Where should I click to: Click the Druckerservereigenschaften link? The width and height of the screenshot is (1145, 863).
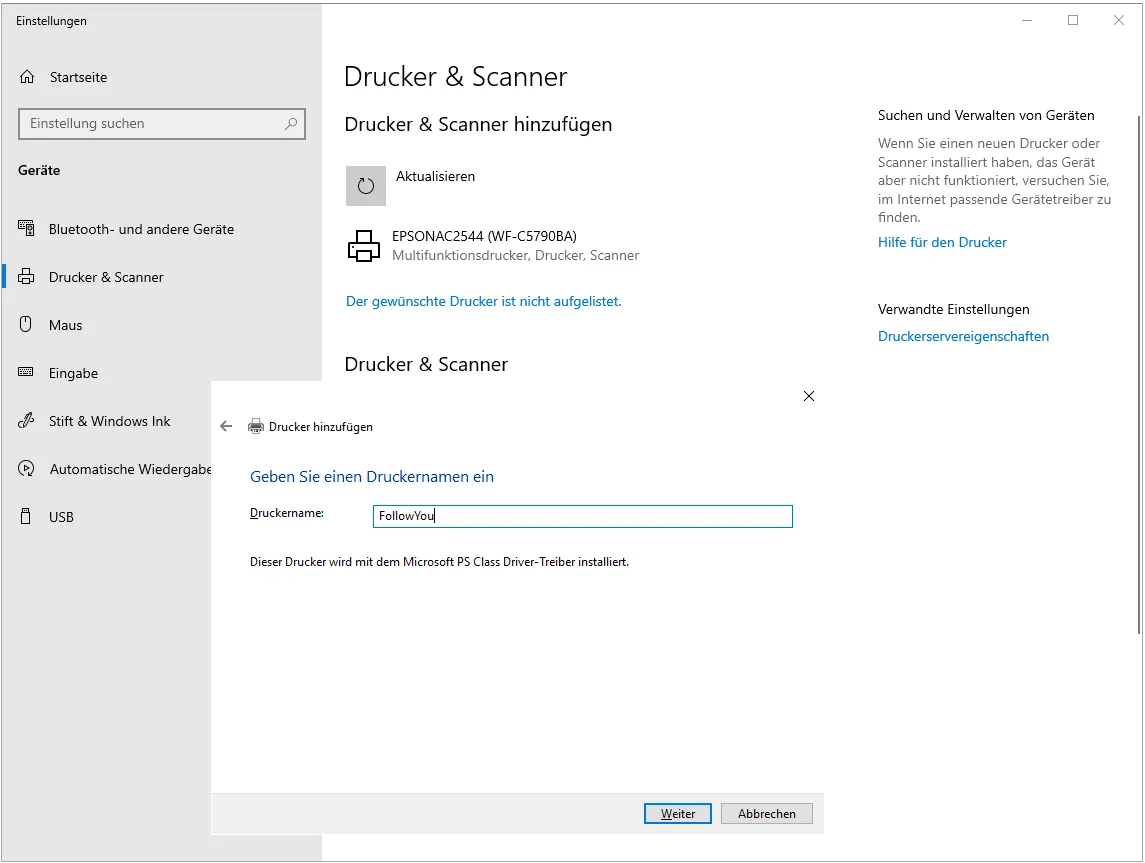963,336
